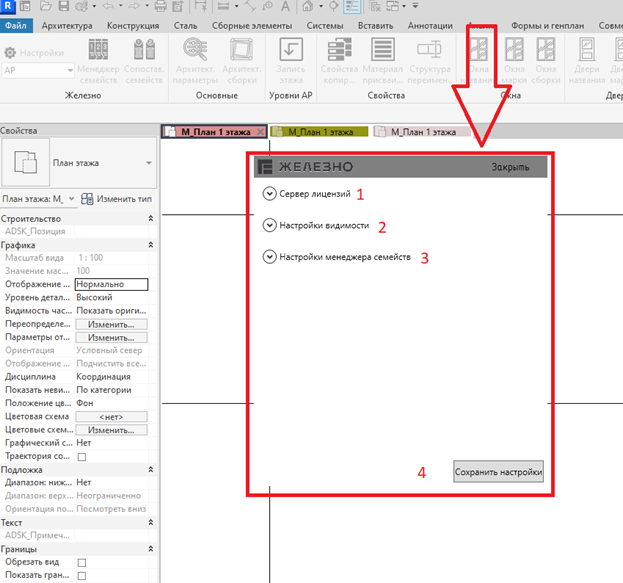
Task: Open the Менеджер семейств tool
Action: (98, 62)
